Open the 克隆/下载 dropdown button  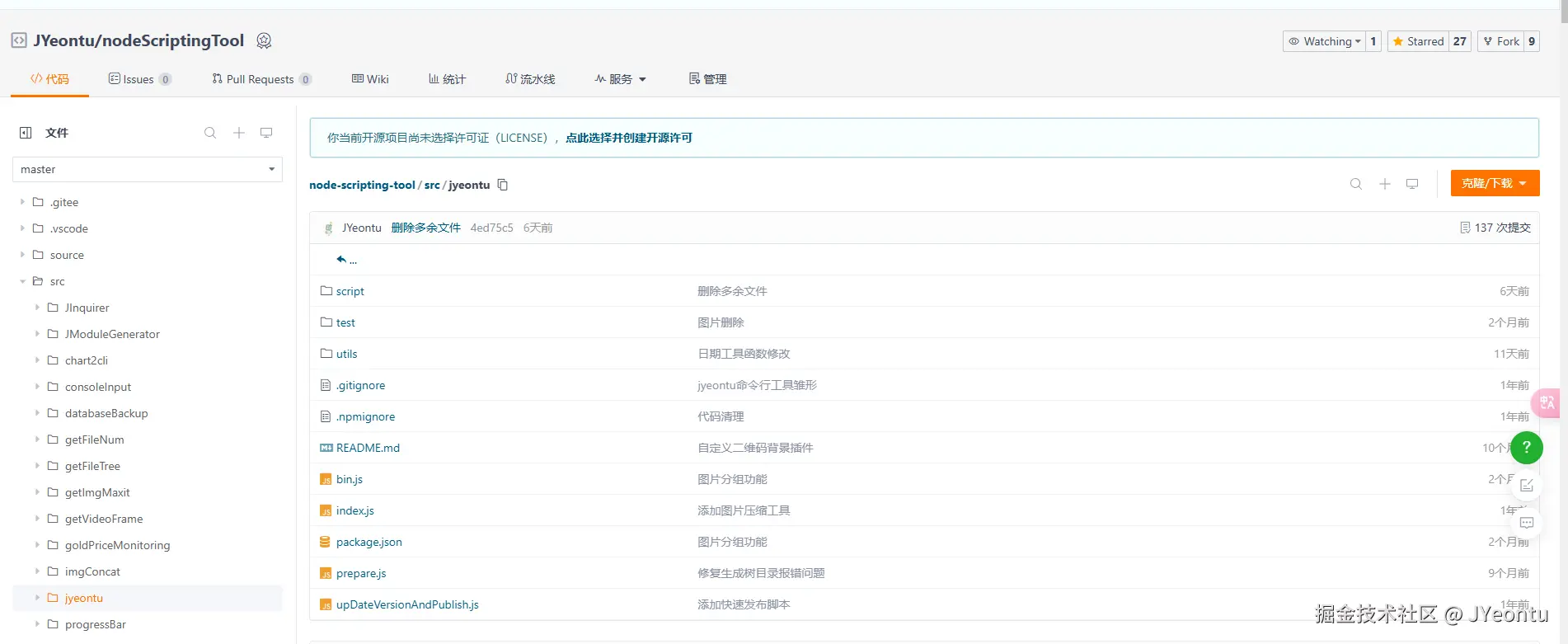coord(1495,183)
